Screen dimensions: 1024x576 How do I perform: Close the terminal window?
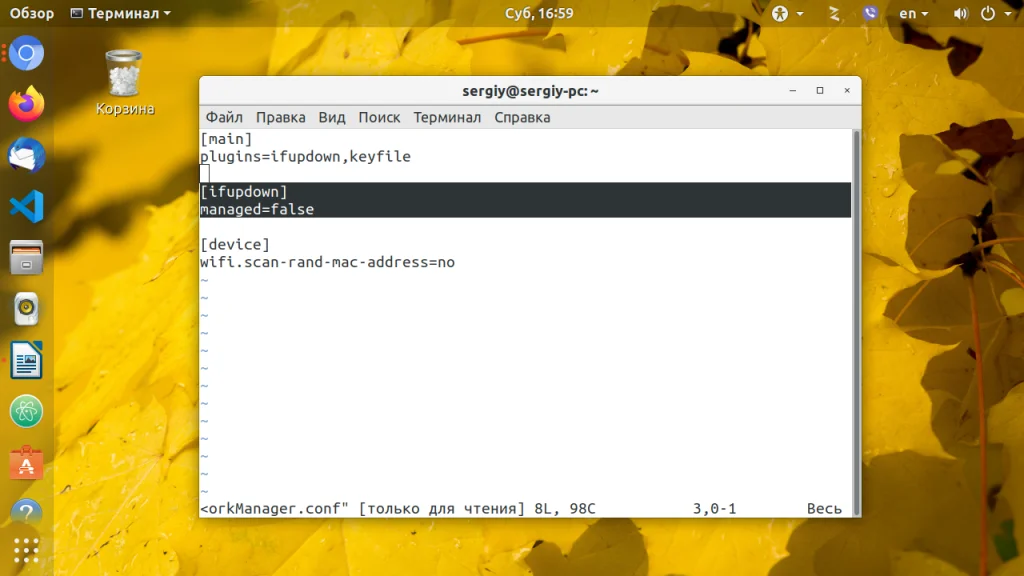(x=847, y=91)
